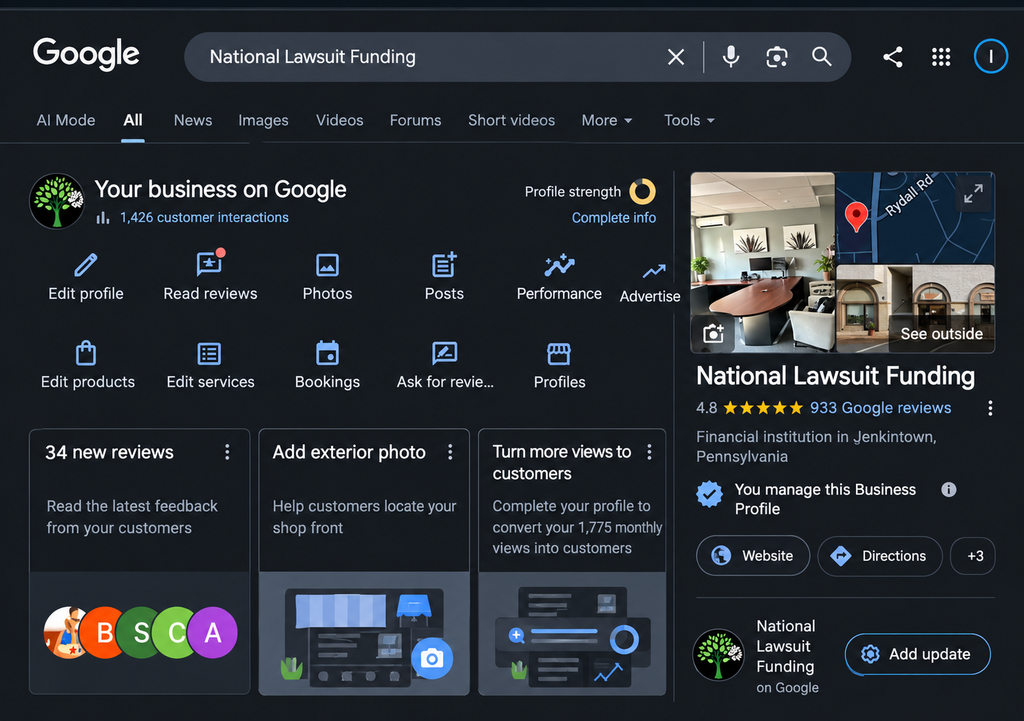Click 'Your business on Google' heading

tap(221, 189)
